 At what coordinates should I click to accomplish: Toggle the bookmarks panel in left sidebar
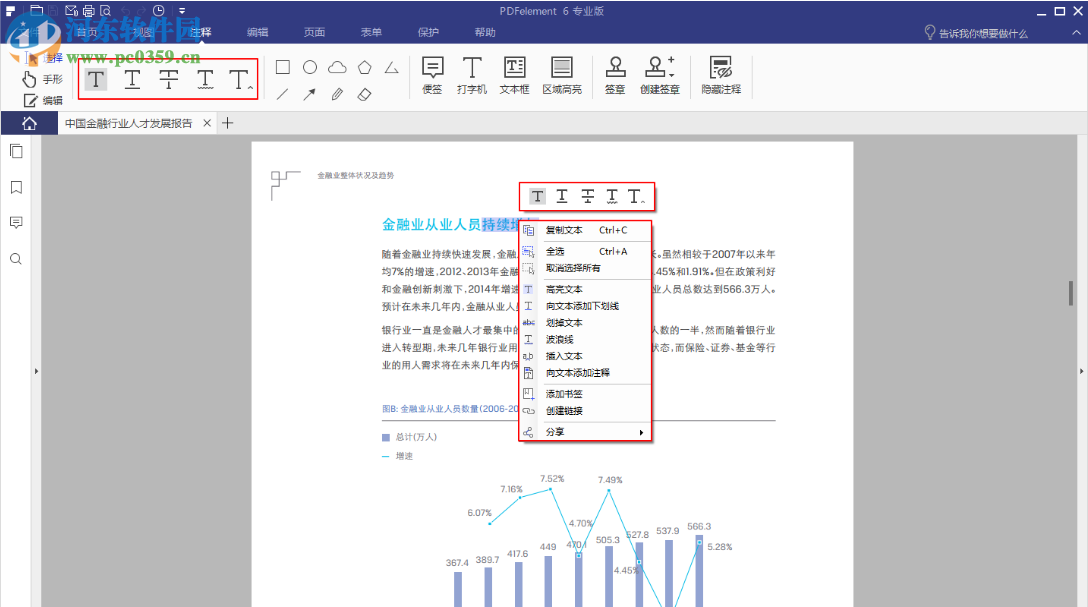tap(16, 186)
